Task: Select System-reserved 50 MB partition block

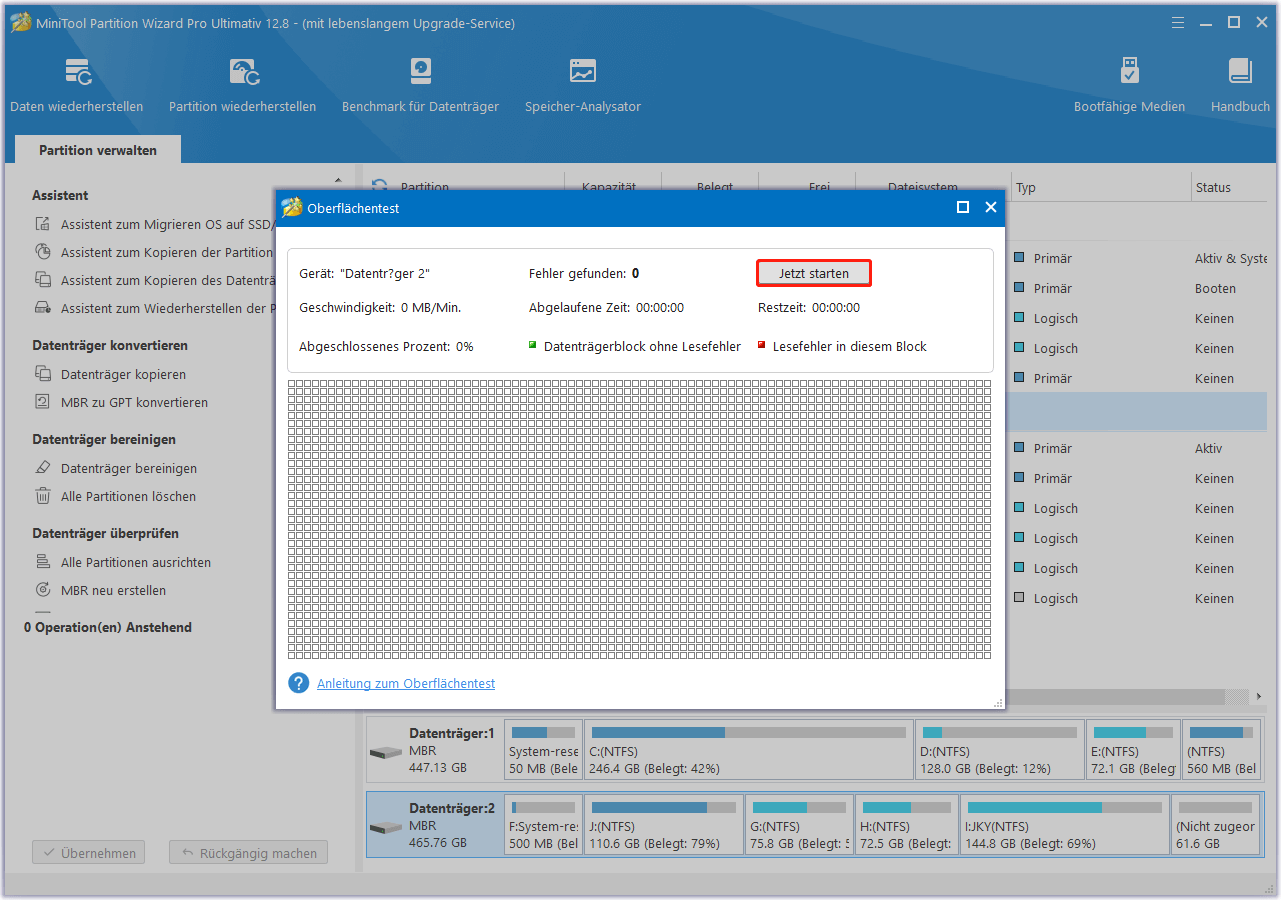Action: (x=543, y=750)
